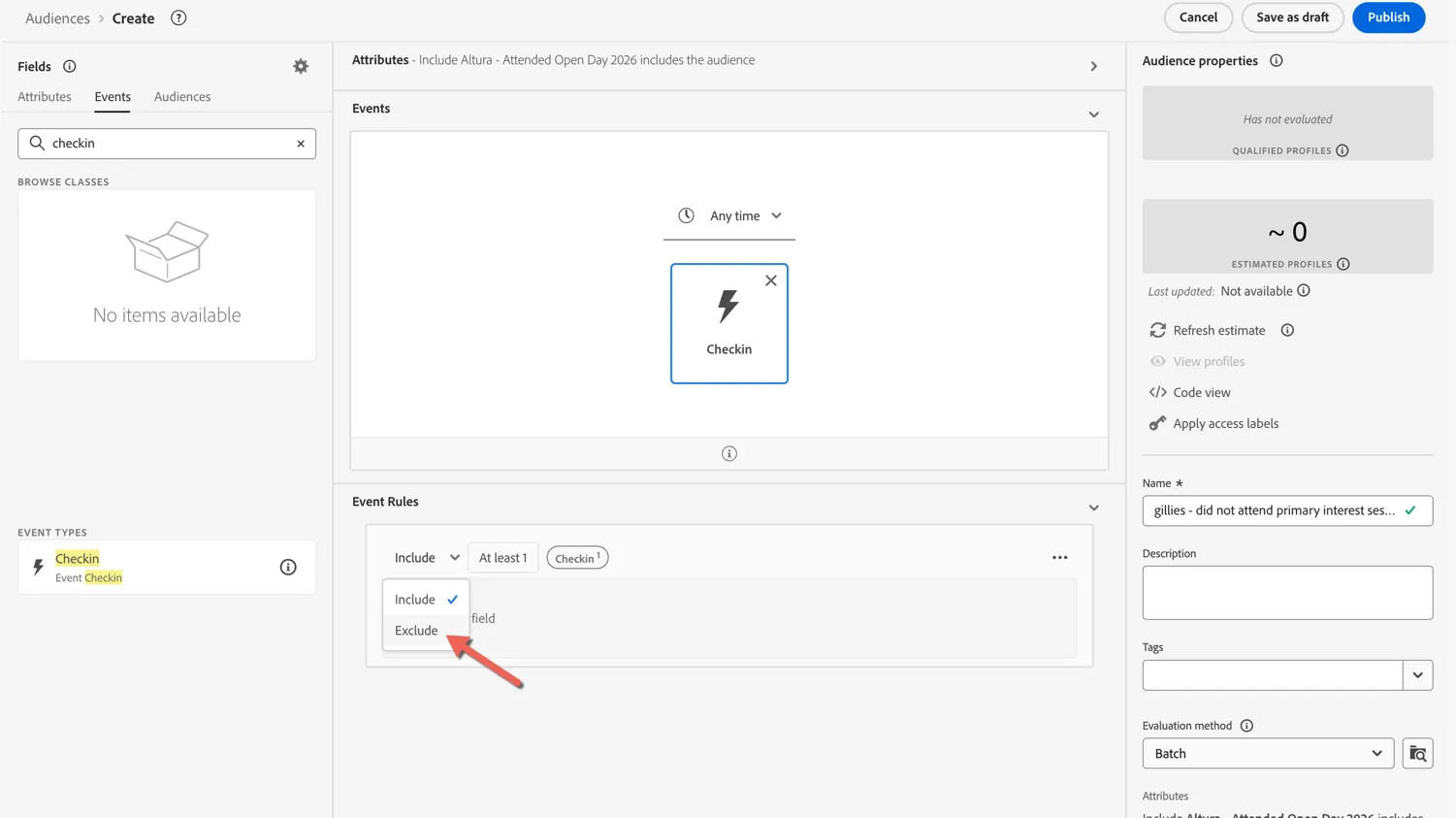Switch to the Events tab
The image size is (1456, 818).
pos(113,97)
